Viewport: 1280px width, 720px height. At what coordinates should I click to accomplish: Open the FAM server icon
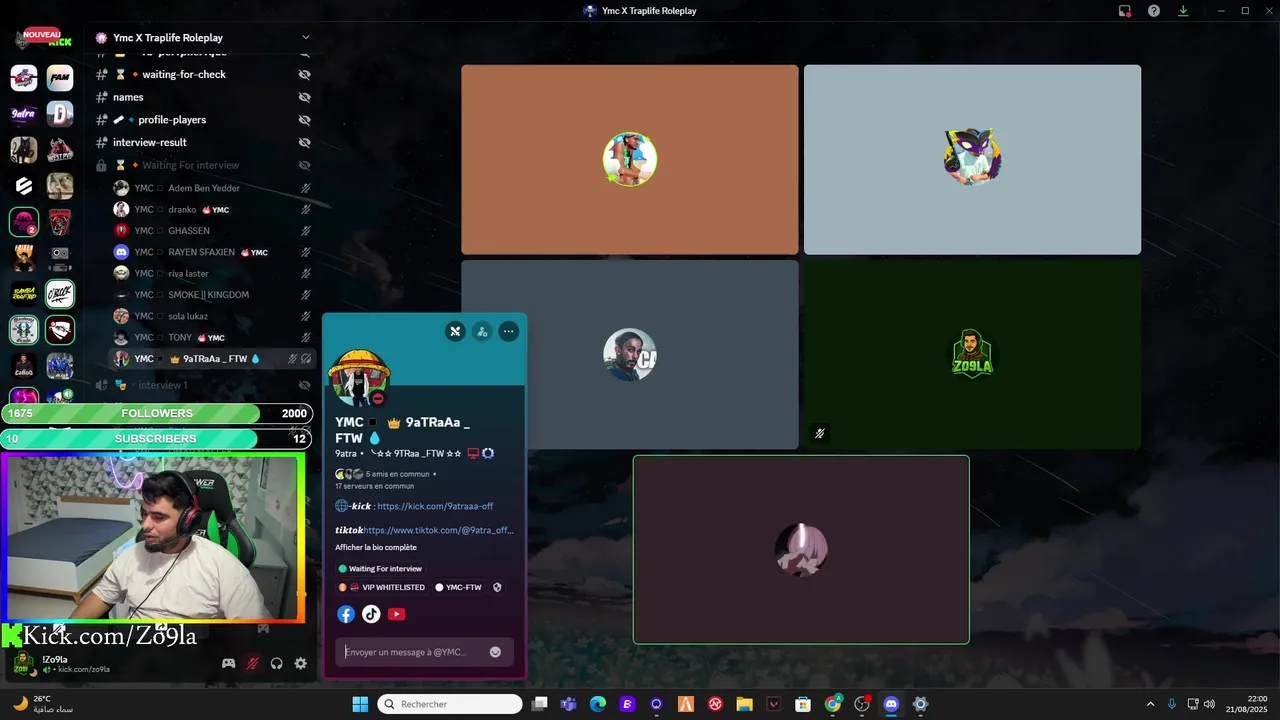click(60, 78)
